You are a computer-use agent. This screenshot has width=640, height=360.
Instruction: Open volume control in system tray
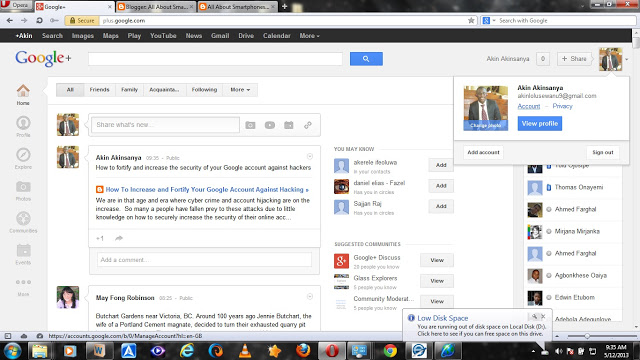tap(559, 351)
